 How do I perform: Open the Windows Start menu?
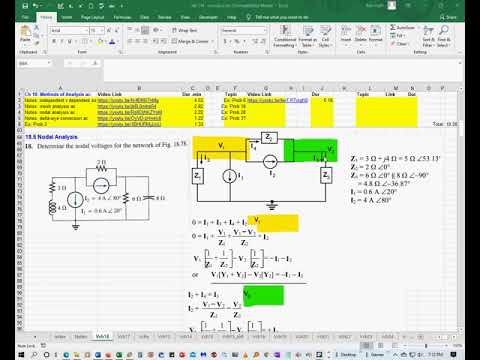click(x=21, y=354)
